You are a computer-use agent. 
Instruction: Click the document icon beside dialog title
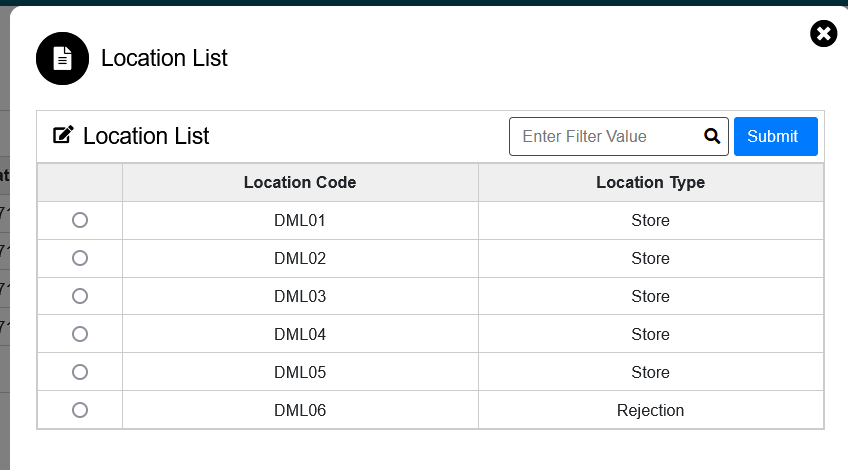tap(62, 58)
